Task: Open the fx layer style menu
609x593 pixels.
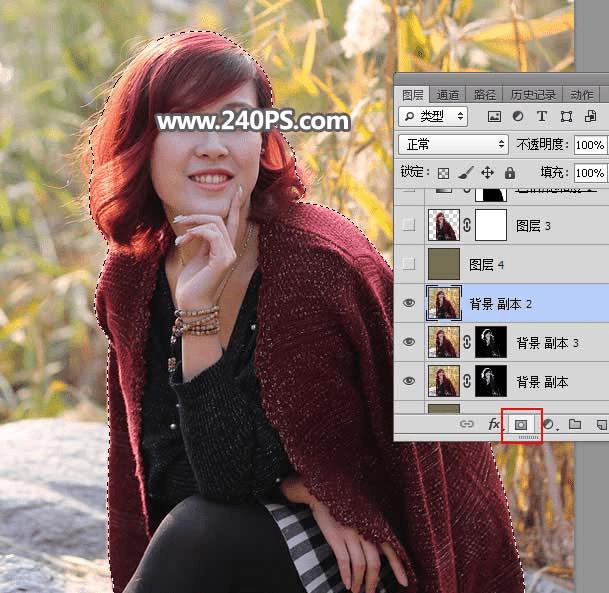Action: (494, 424)
